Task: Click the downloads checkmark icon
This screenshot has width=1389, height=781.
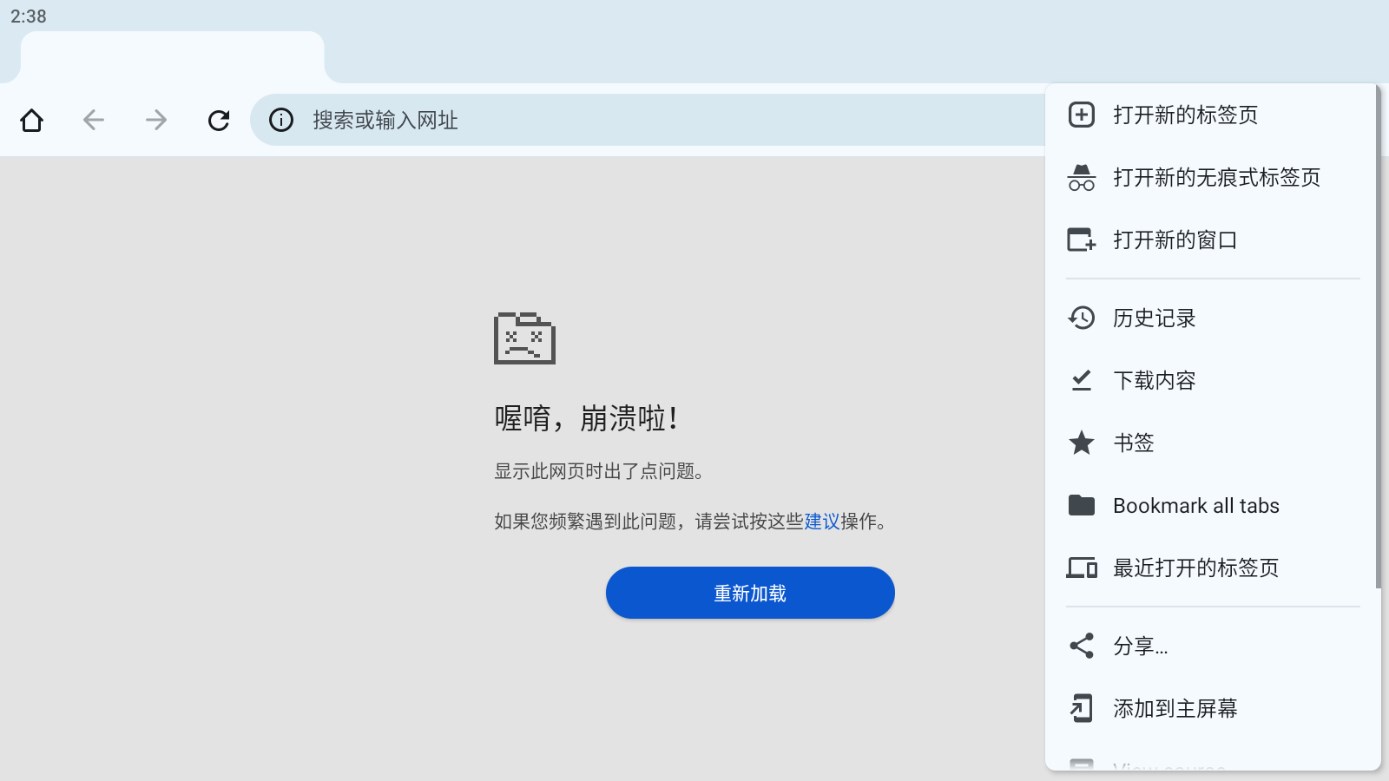Action: coord(1081,380)
